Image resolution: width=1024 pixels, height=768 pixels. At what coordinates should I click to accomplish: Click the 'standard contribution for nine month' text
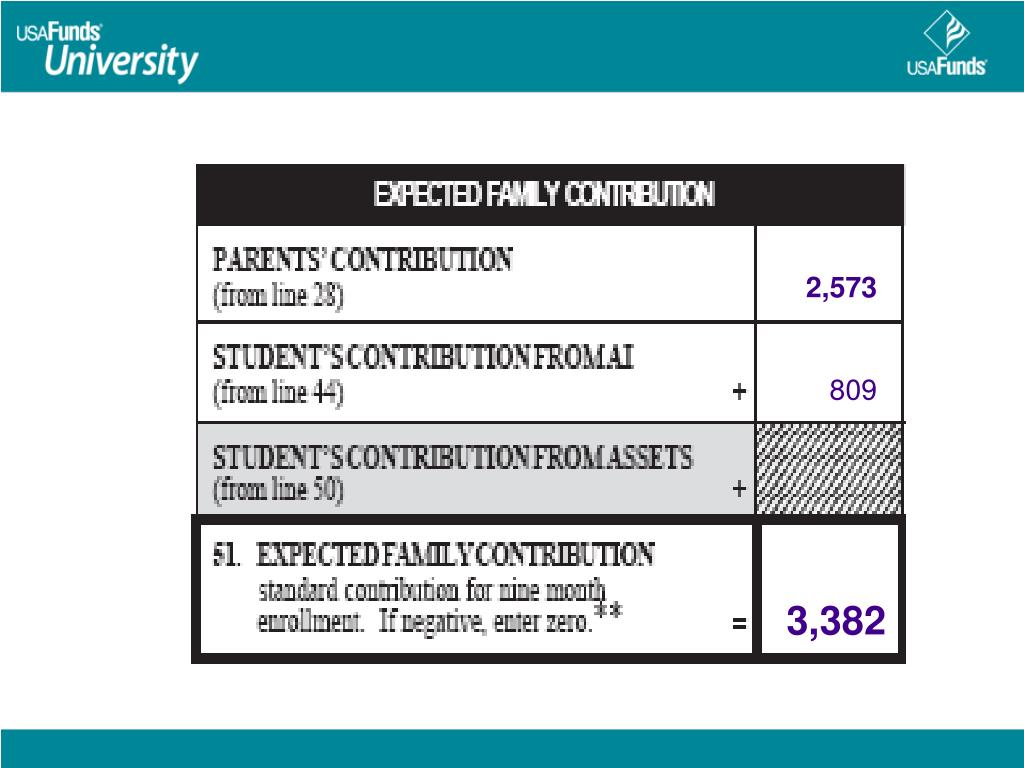(x=432, y=590)
